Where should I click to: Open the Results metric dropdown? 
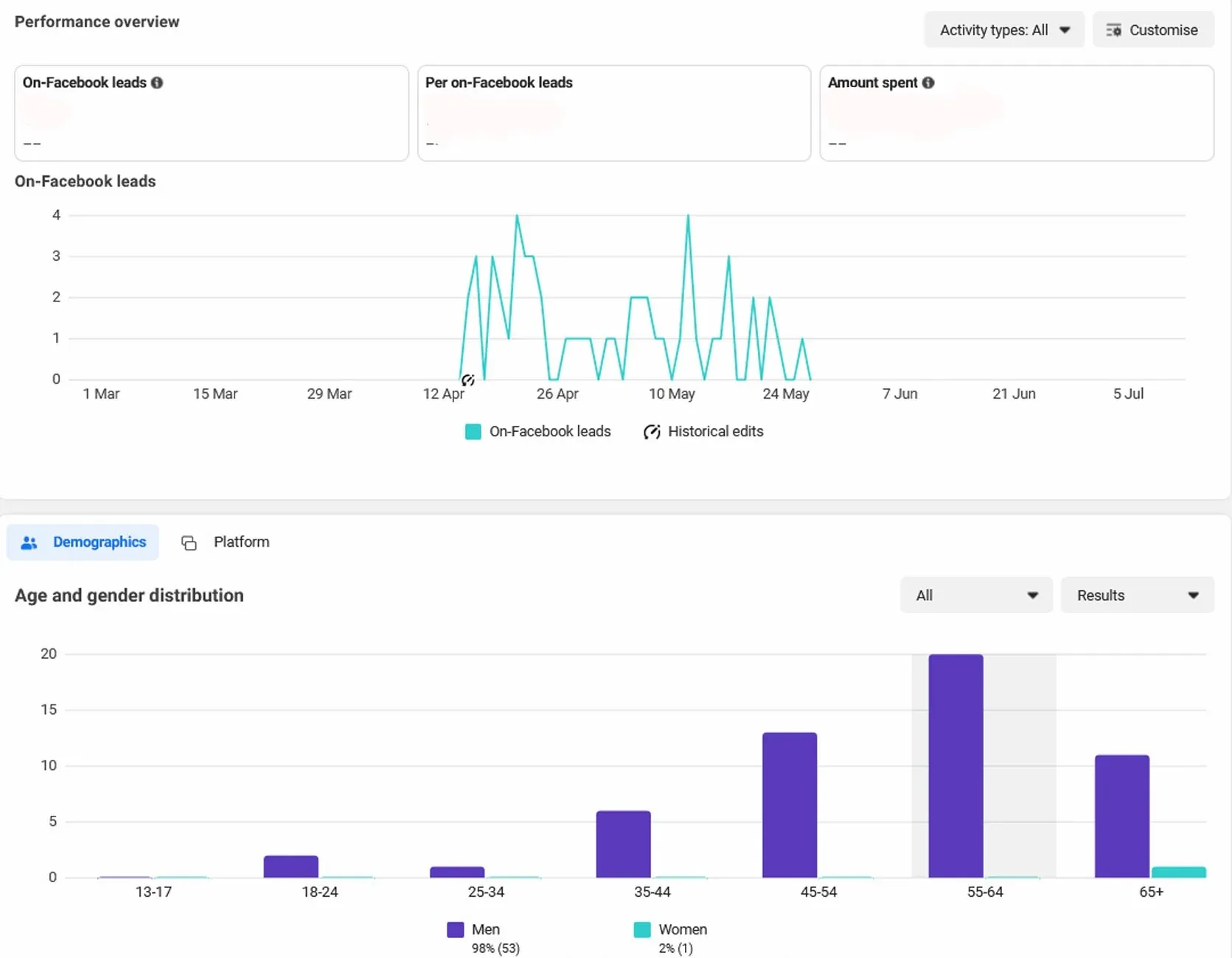point(1137,595)
